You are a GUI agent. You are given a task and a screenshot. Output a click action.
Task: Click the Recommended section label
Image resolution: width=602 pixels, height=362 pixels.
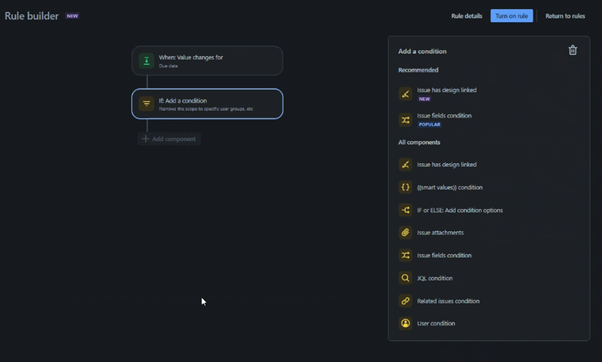tap(418, 70)
